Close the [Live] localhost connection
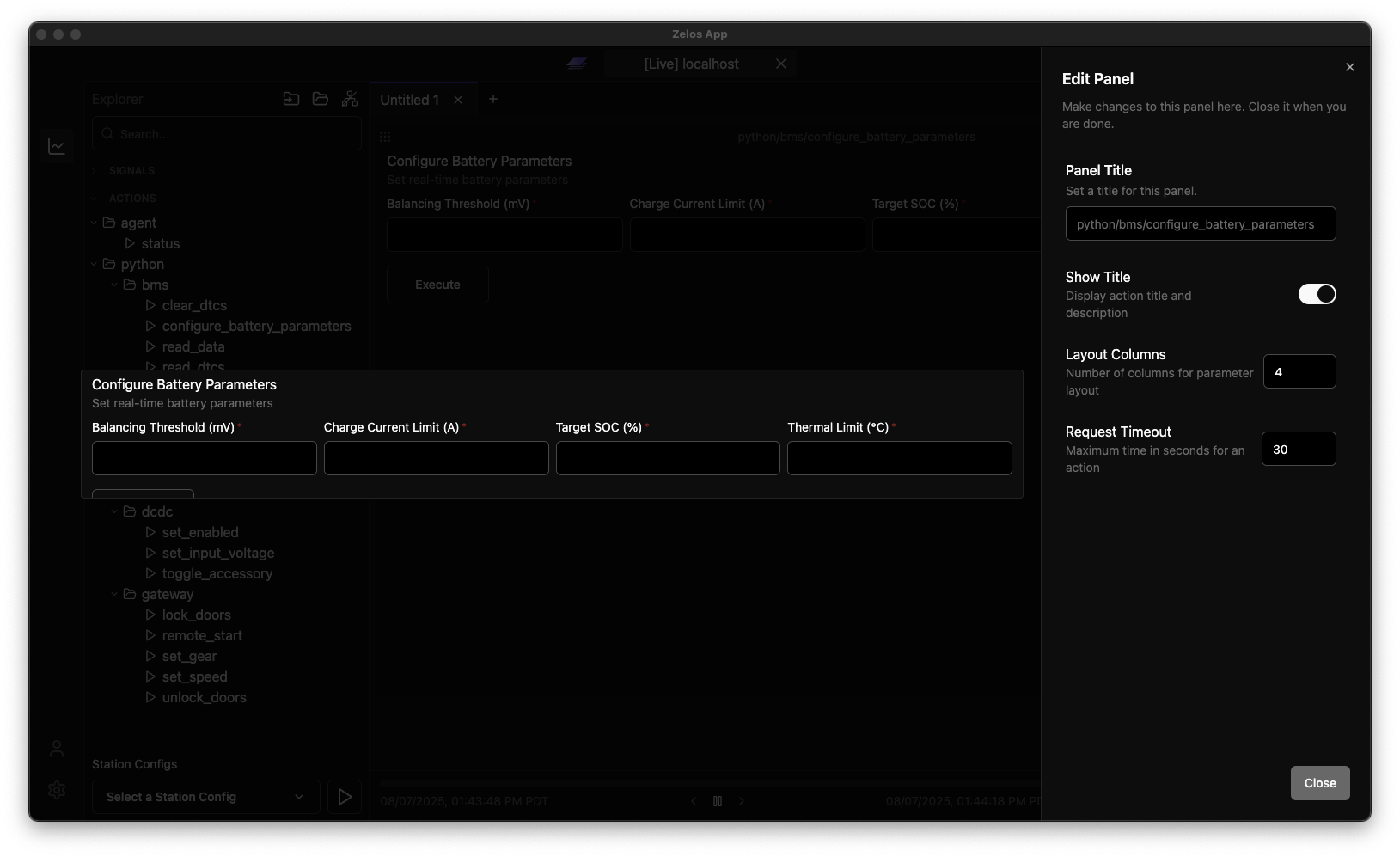The height and width of the screenshot is (857, 1400). (780, 64)
